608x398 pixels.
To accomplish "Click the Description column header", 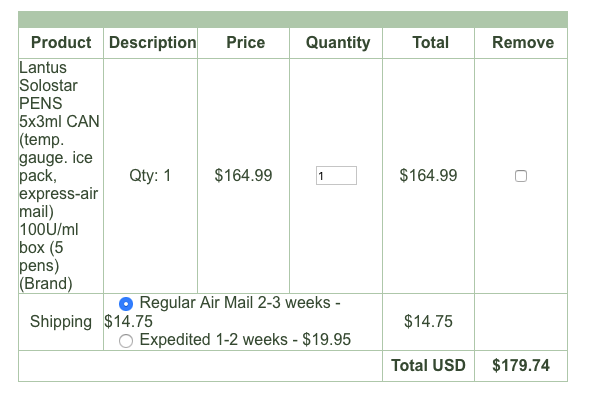I will tap(152, 43).
